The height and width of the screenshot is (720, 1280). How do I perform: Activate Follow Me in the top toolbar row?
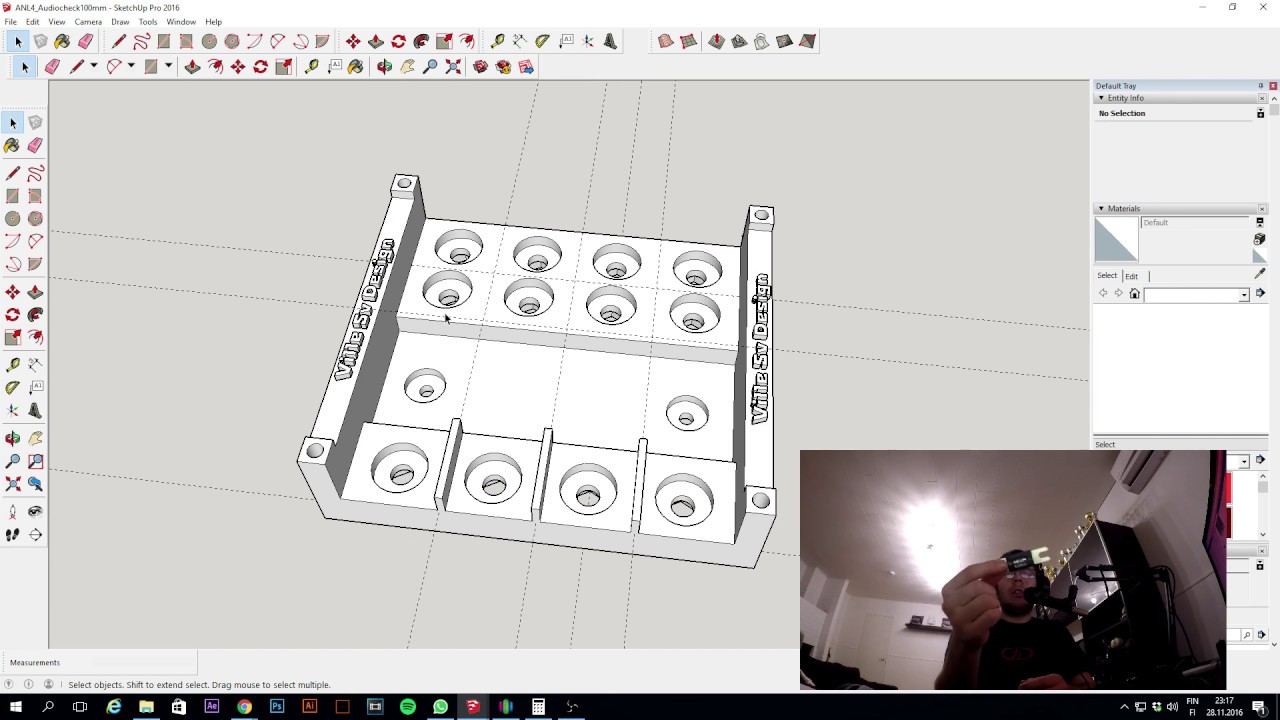click(x=421, y=41)
